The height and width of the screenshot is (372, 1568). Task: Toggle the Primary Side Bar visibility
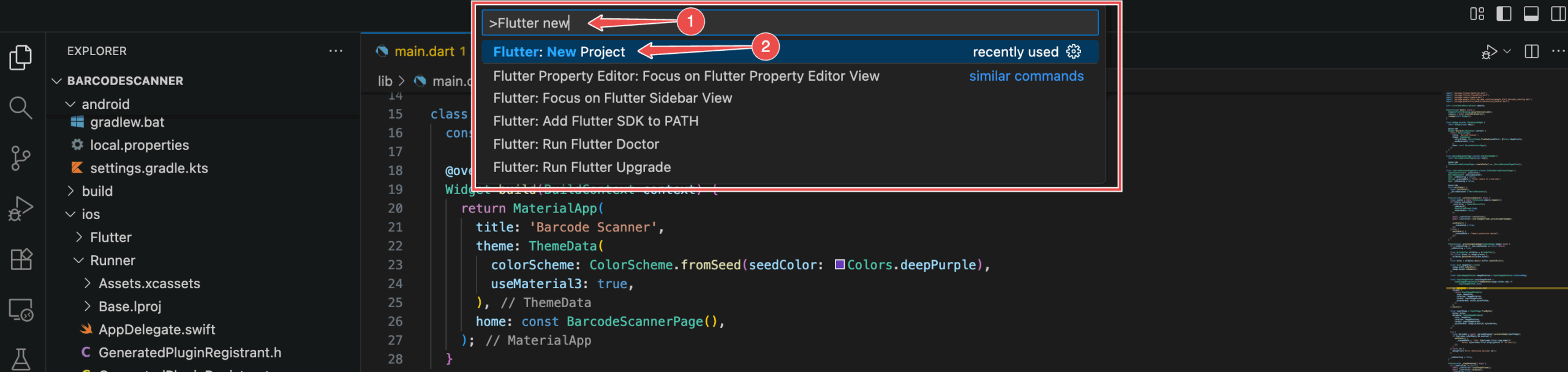point(1504,13)
